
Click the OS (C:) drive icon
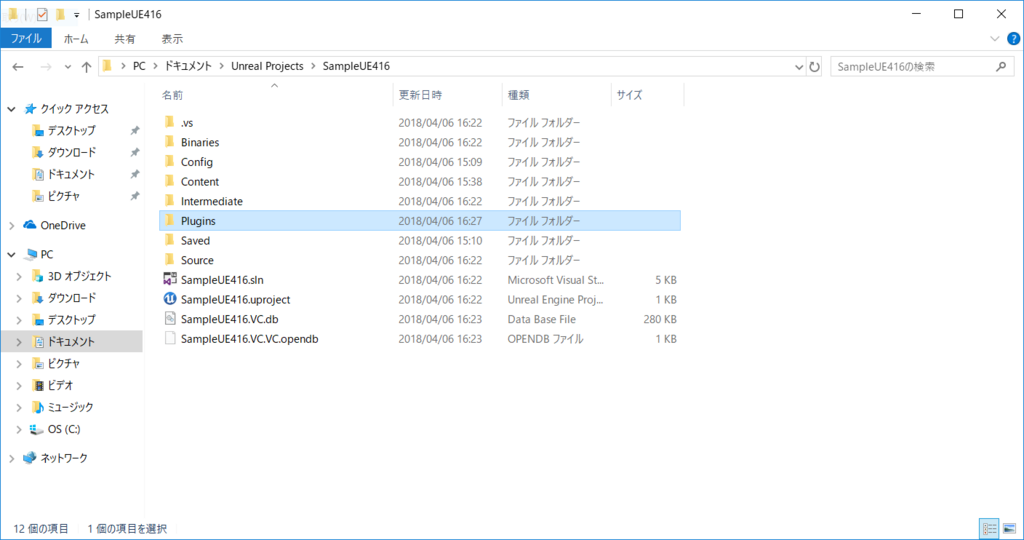point(37,429)
